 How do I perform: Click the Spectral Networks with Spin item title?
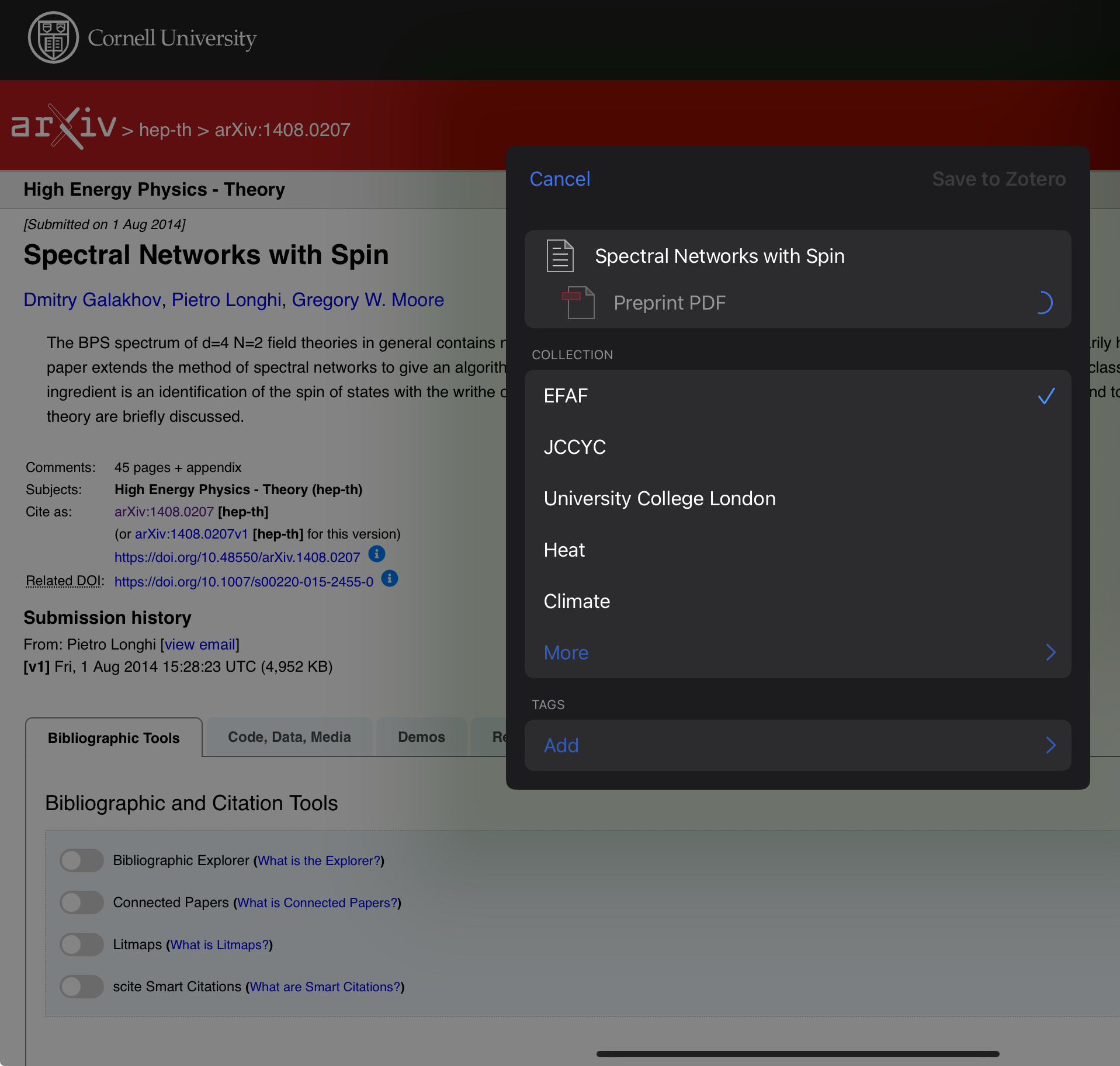[719, 256]
